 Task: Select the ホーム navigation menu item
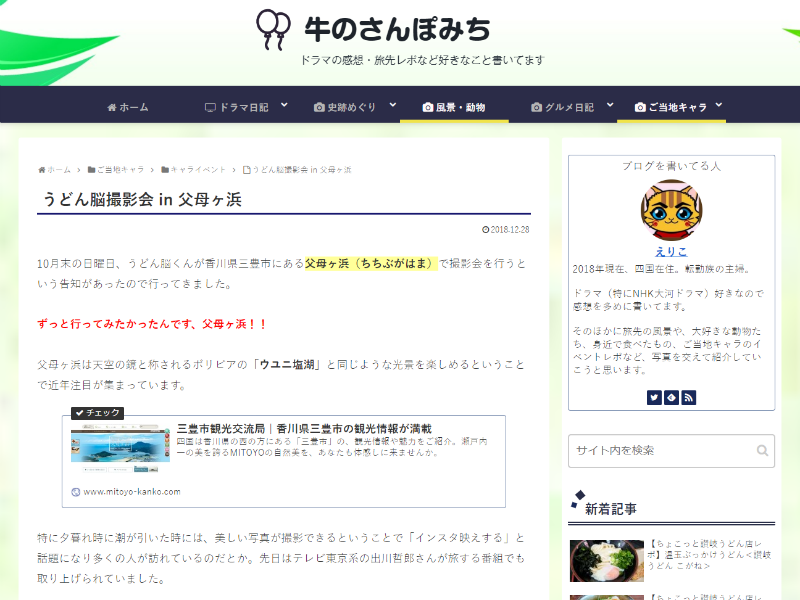click(x=127, y=105)
